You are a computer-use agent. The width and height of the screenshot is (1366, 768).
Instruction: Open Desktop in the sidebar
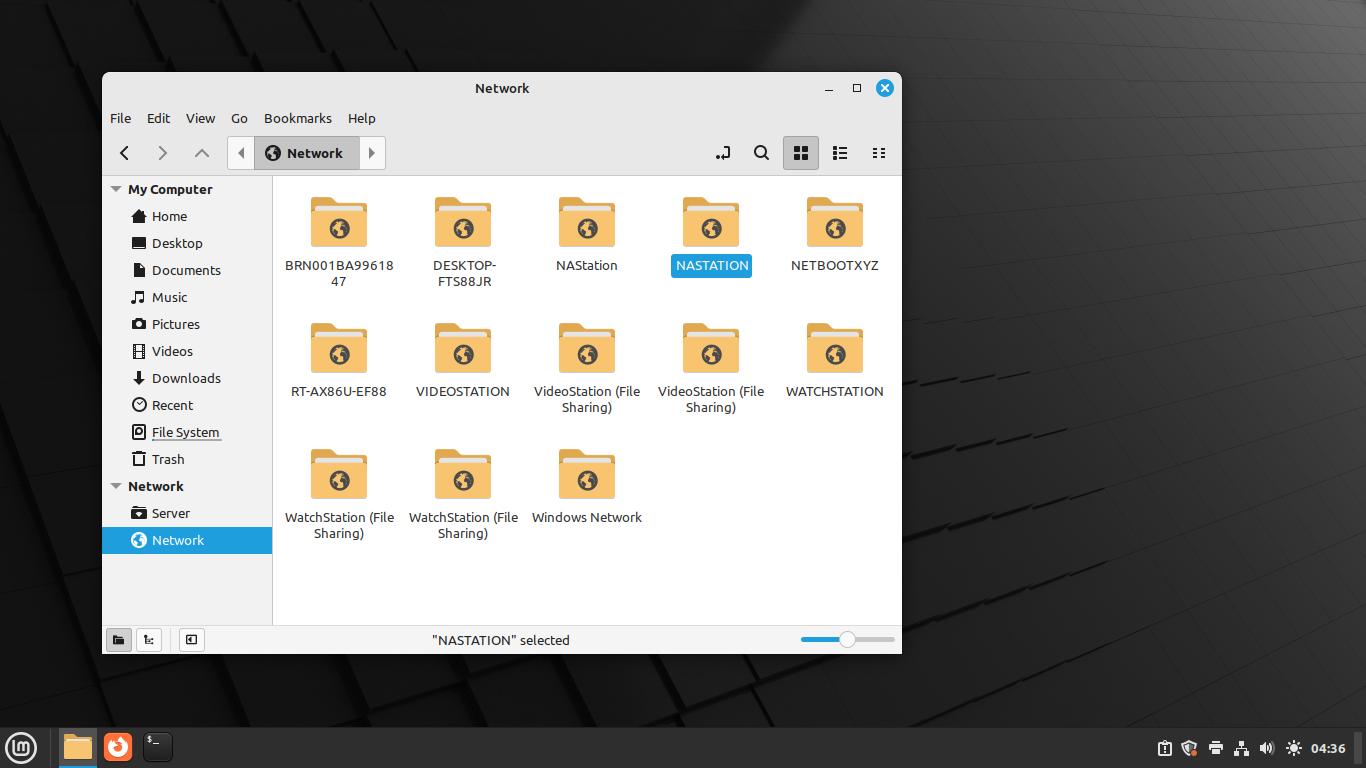(187, 243)
